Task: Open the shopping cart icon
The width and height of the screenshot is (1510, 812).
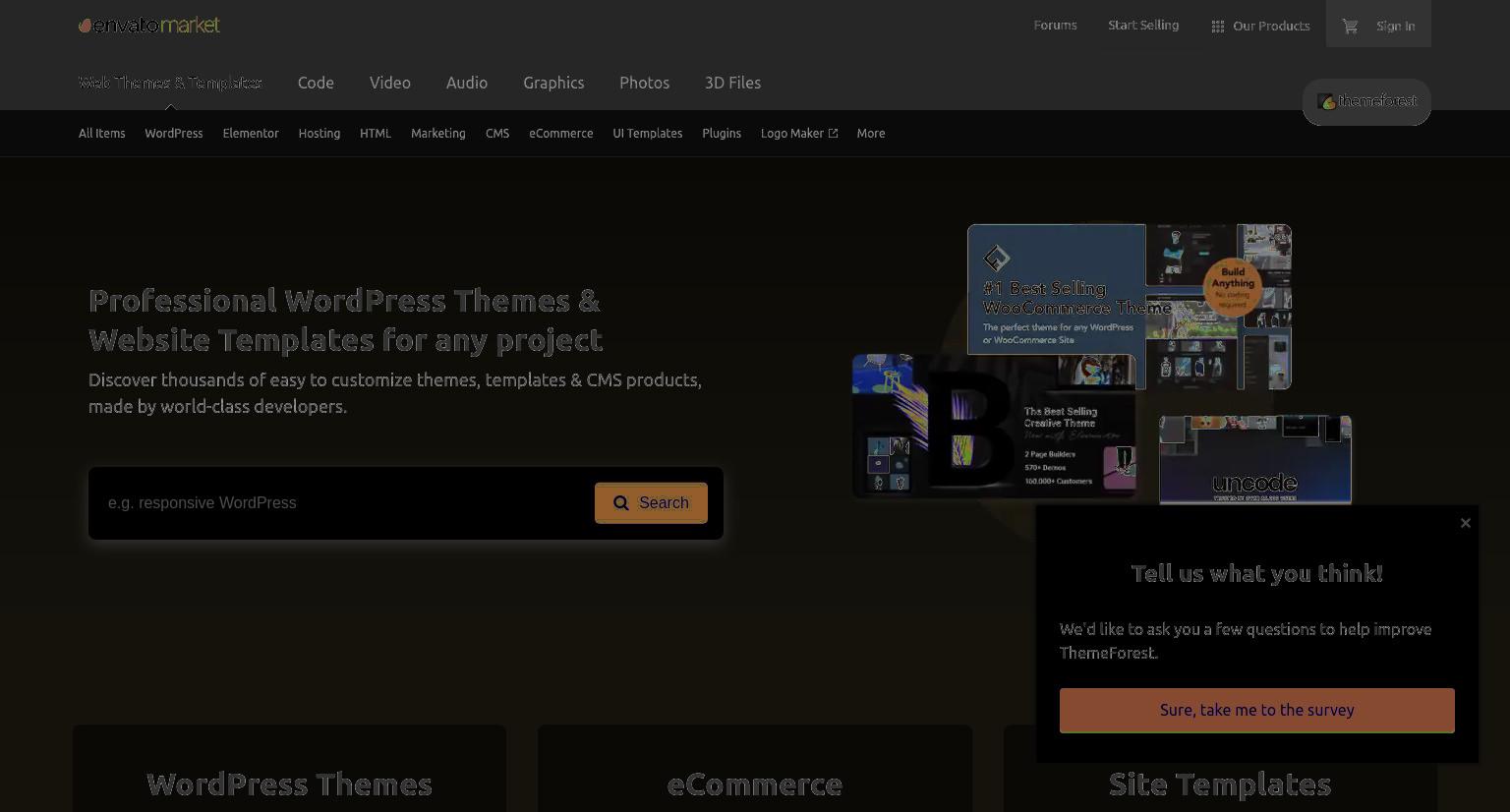Action: pos(1350,27)
